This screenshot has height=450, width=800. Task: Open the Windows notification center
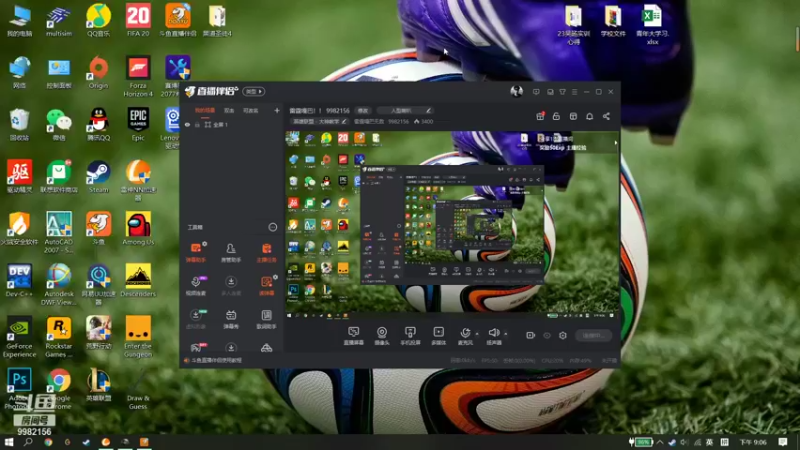[783, 442]
